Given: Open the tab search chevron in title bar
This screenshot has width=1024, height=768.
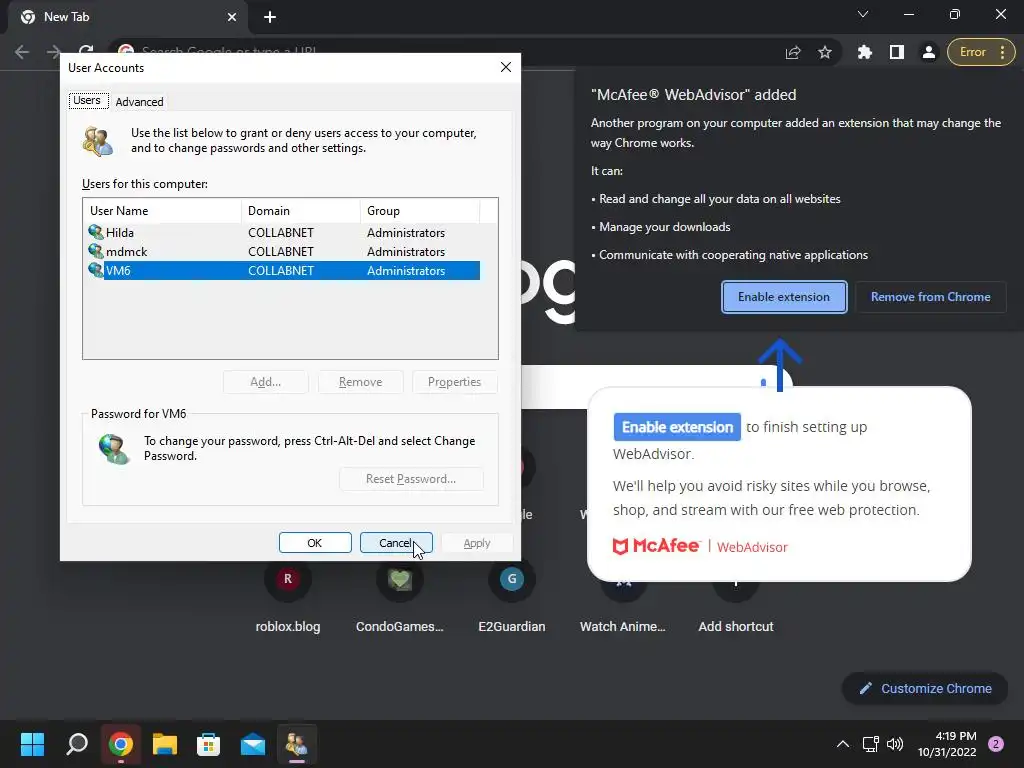Looking at the screenshot, I should tap(863, 14).
